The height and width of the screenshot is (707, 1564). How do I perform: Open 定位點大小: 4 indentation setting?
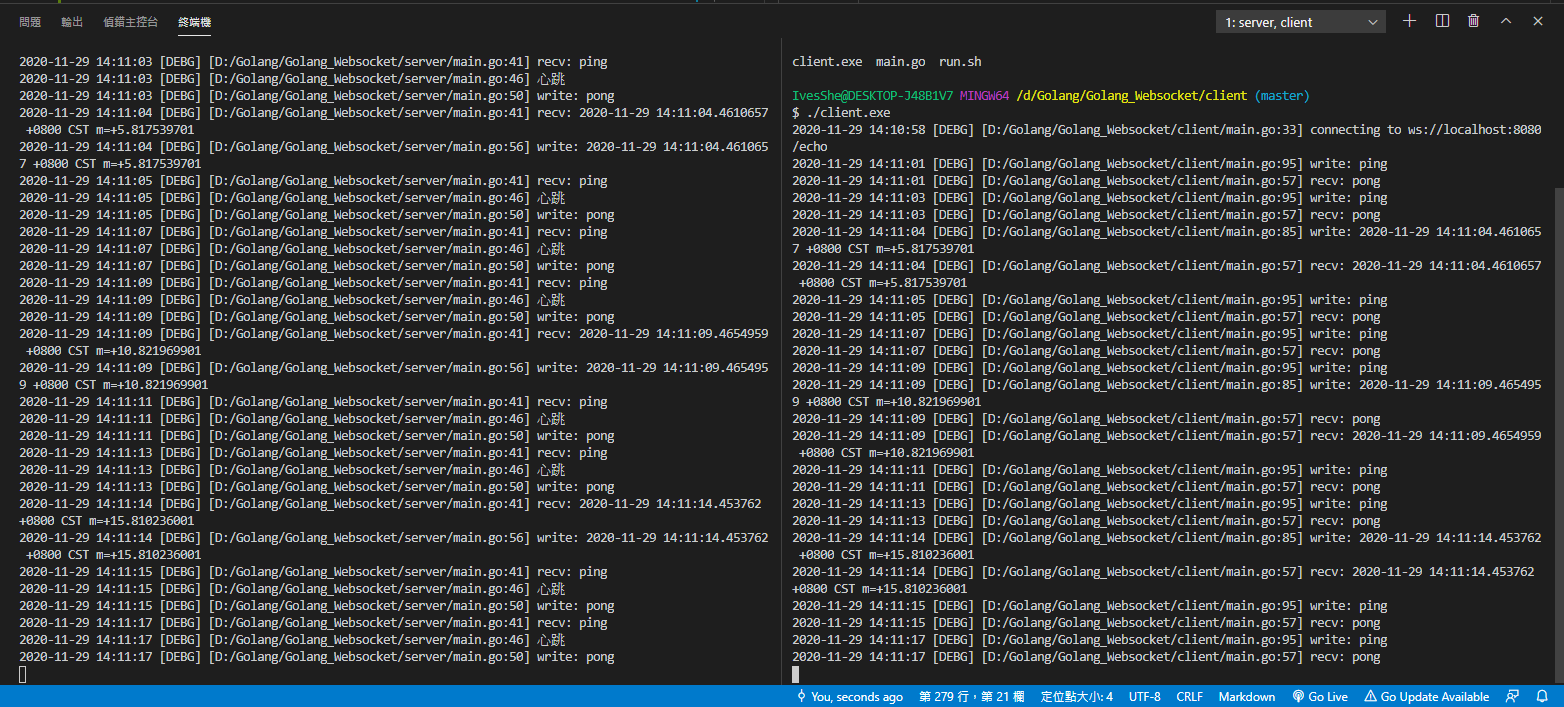click(1076, 697)
